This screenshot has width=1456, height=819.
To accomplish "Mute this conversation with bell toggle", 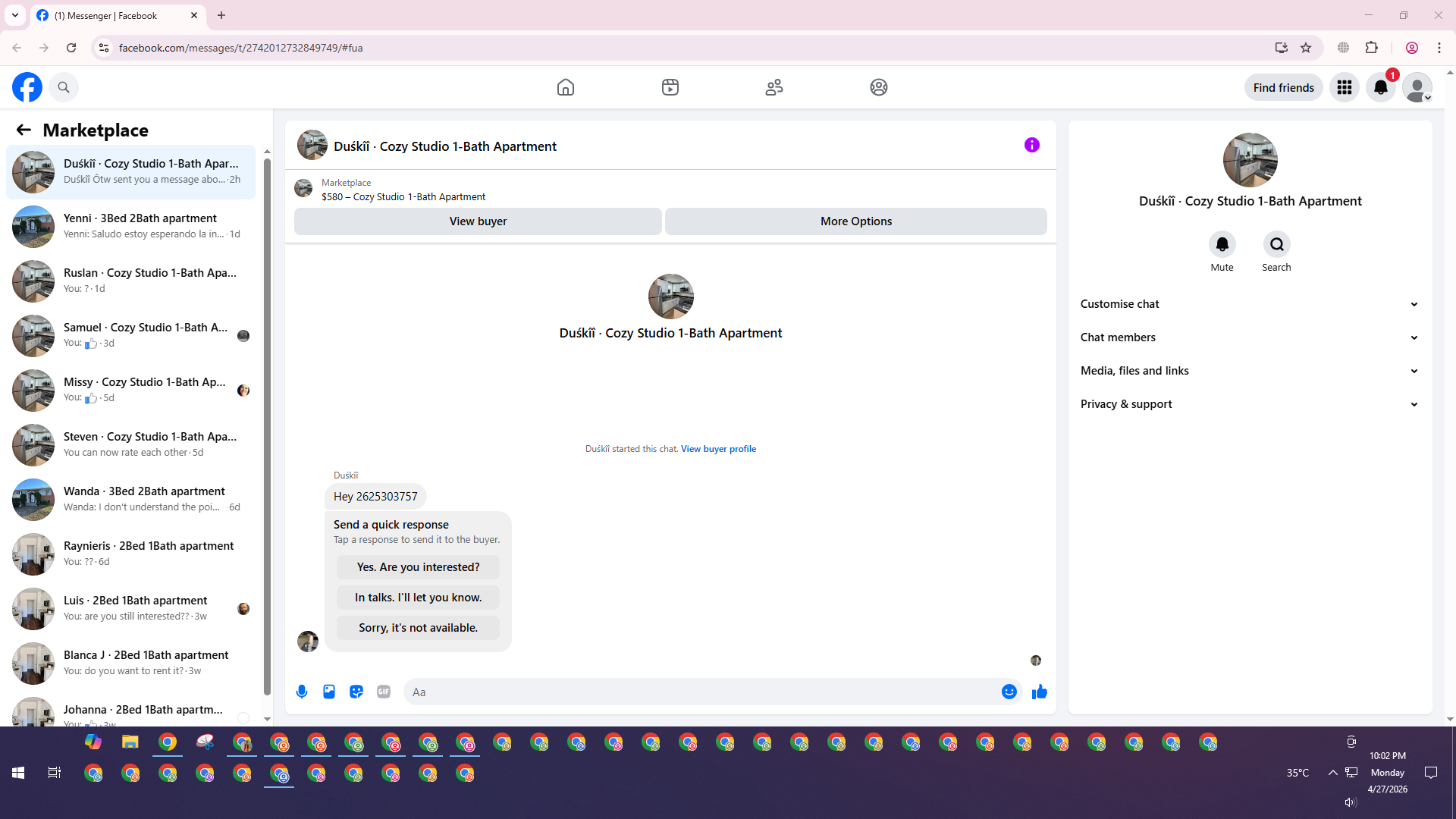I will pos(1222,244).
